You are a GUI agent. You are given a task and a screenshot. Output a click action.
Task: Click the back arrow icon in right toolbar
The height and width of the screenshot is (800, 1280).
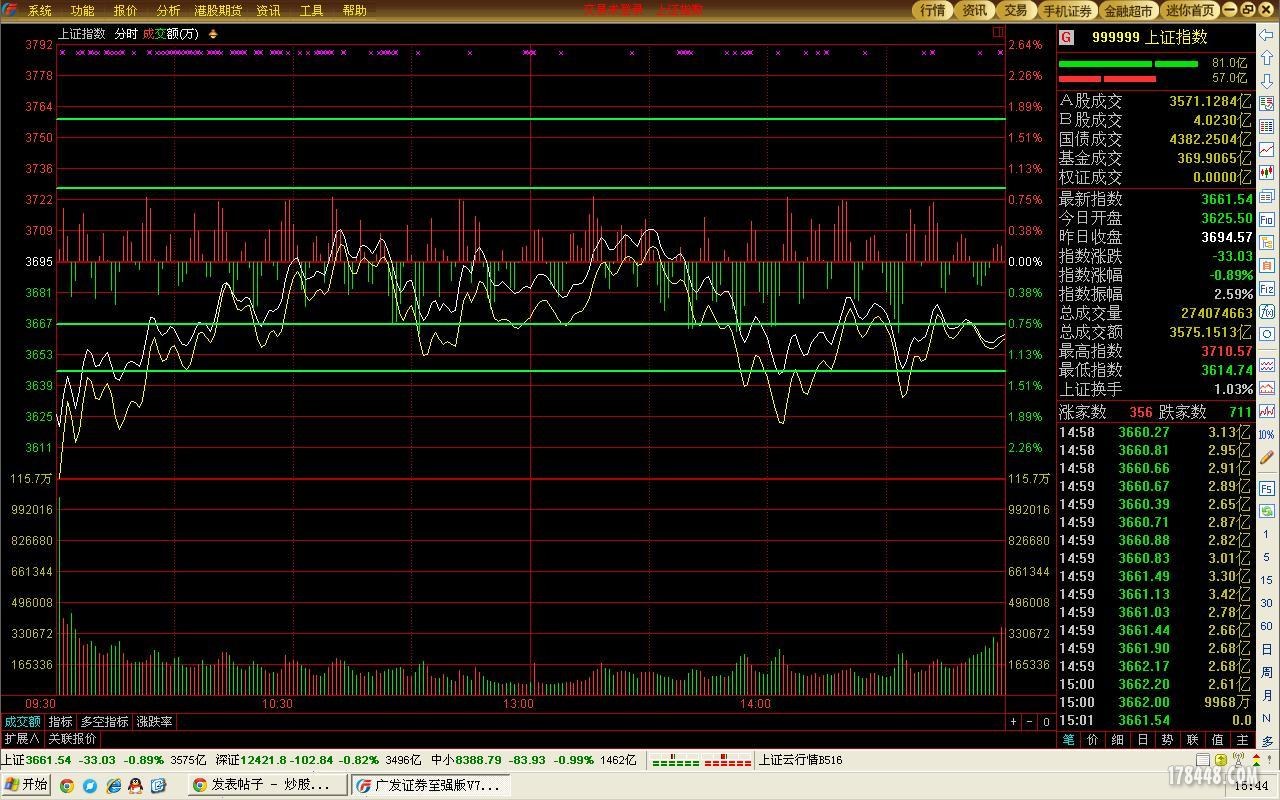point(1266,35)
